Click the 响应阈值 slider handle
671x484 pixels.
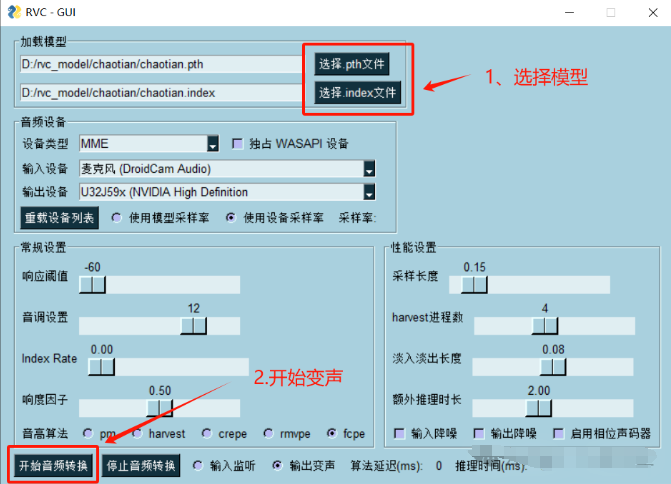[92, 285]
